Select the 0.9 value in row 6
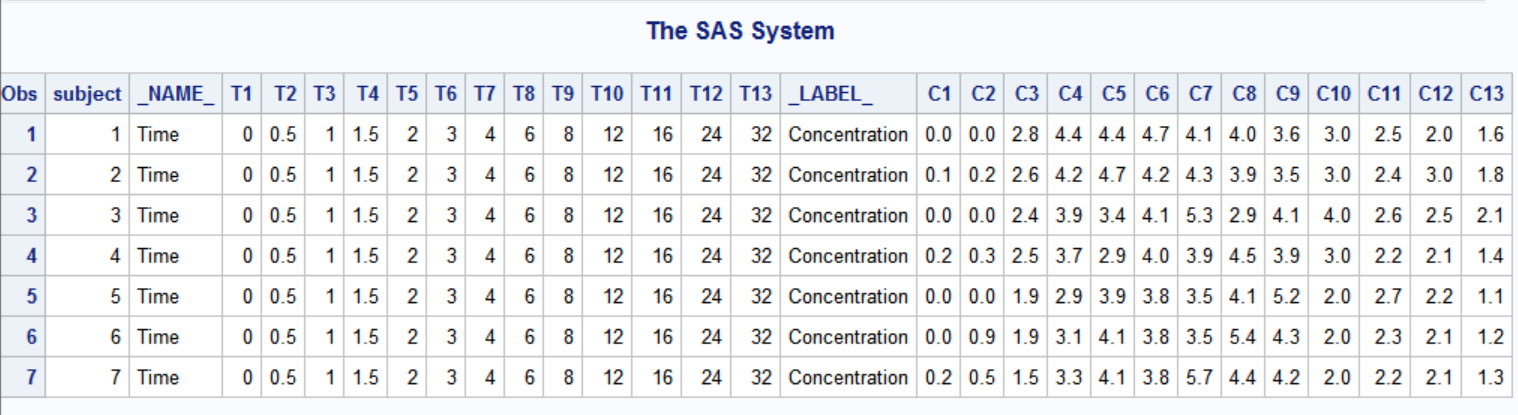 tap(983, 337)
